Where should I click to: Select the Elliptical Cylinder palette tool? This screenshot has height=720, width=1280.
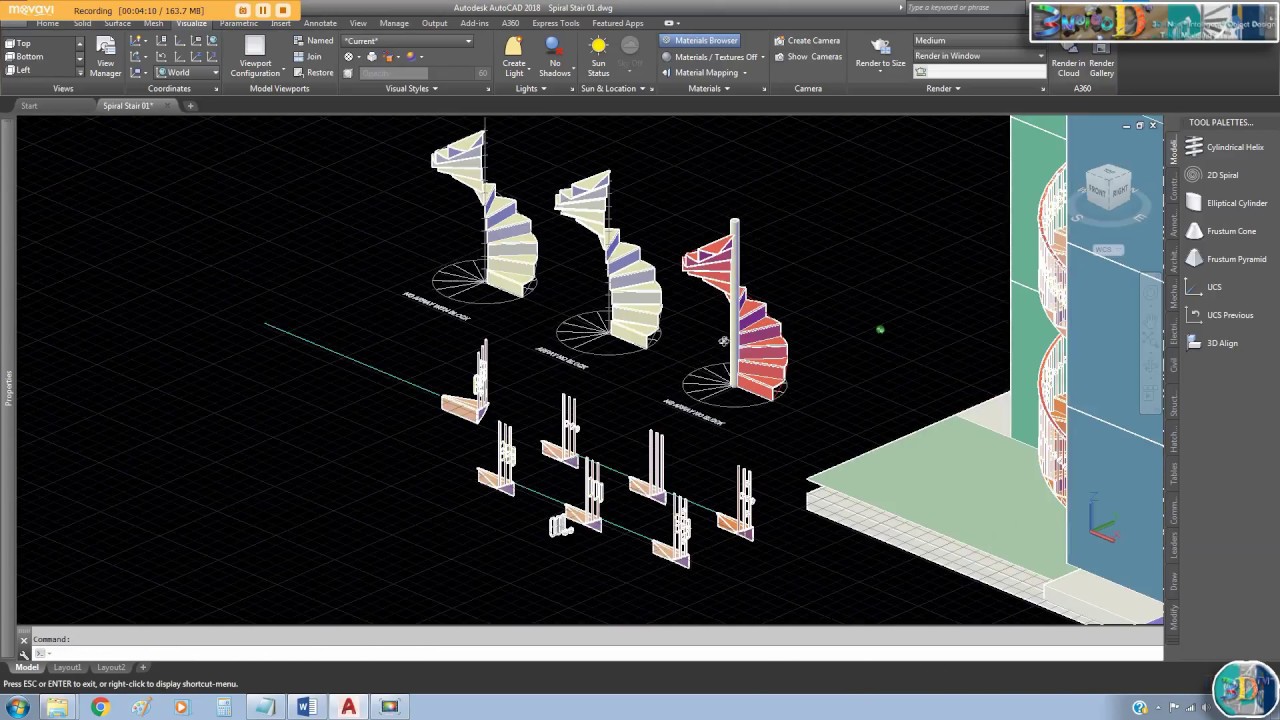(x=1227, y=203)
